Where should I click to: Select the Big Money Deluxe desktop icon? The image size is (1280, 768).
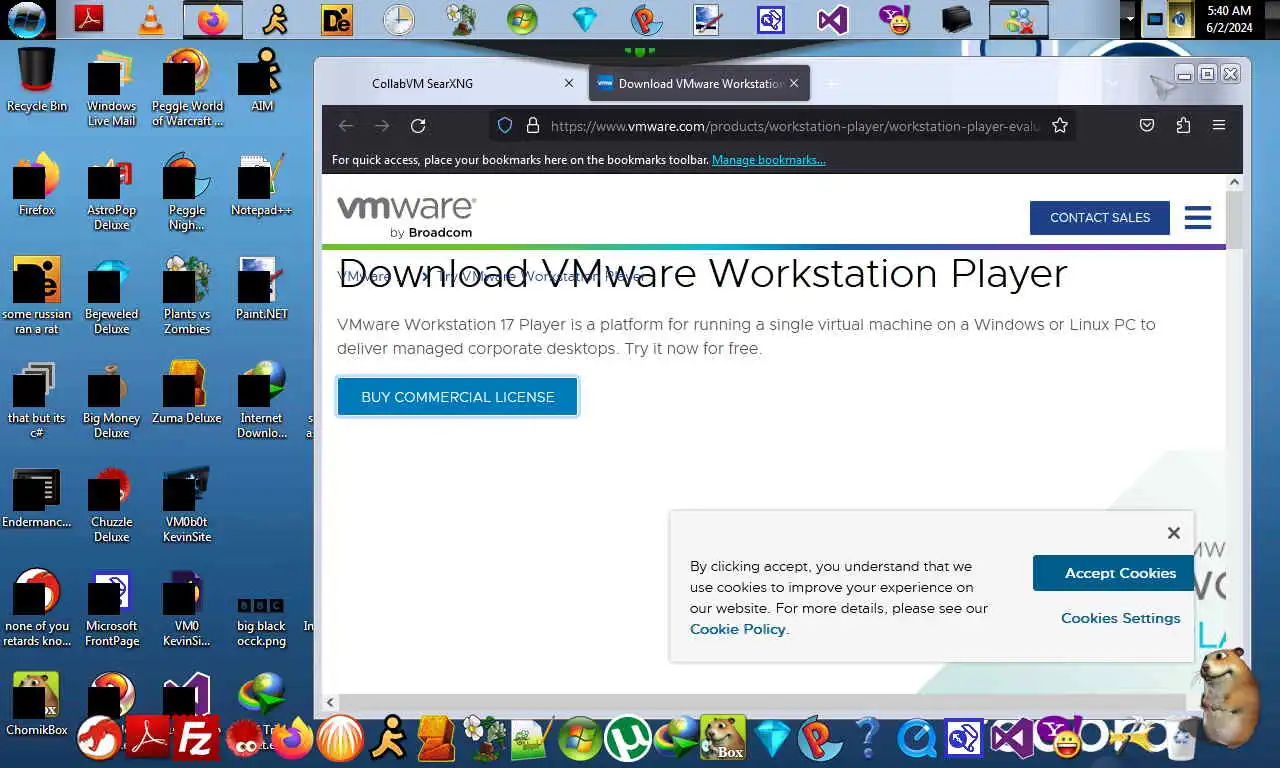tap(111, 399)
